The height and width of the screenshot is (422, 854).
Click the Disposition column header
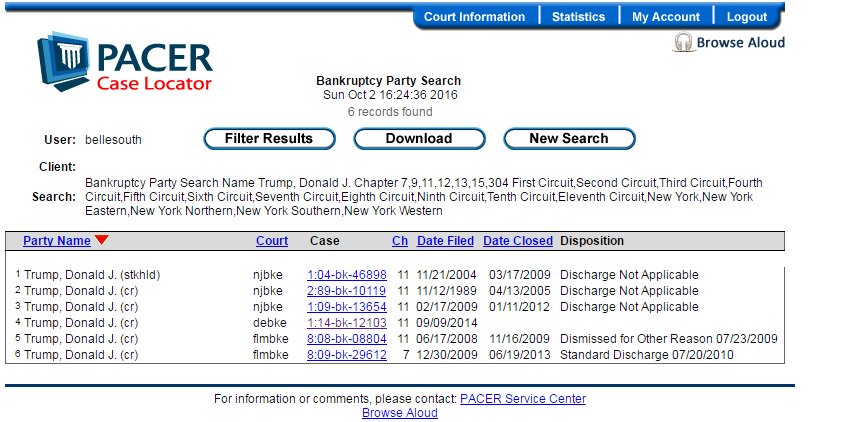tap(592, 241)
